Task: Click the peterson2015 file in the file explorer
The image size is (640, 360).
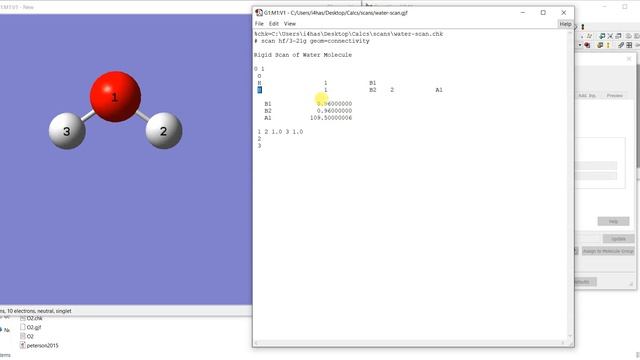Action: 39,346
